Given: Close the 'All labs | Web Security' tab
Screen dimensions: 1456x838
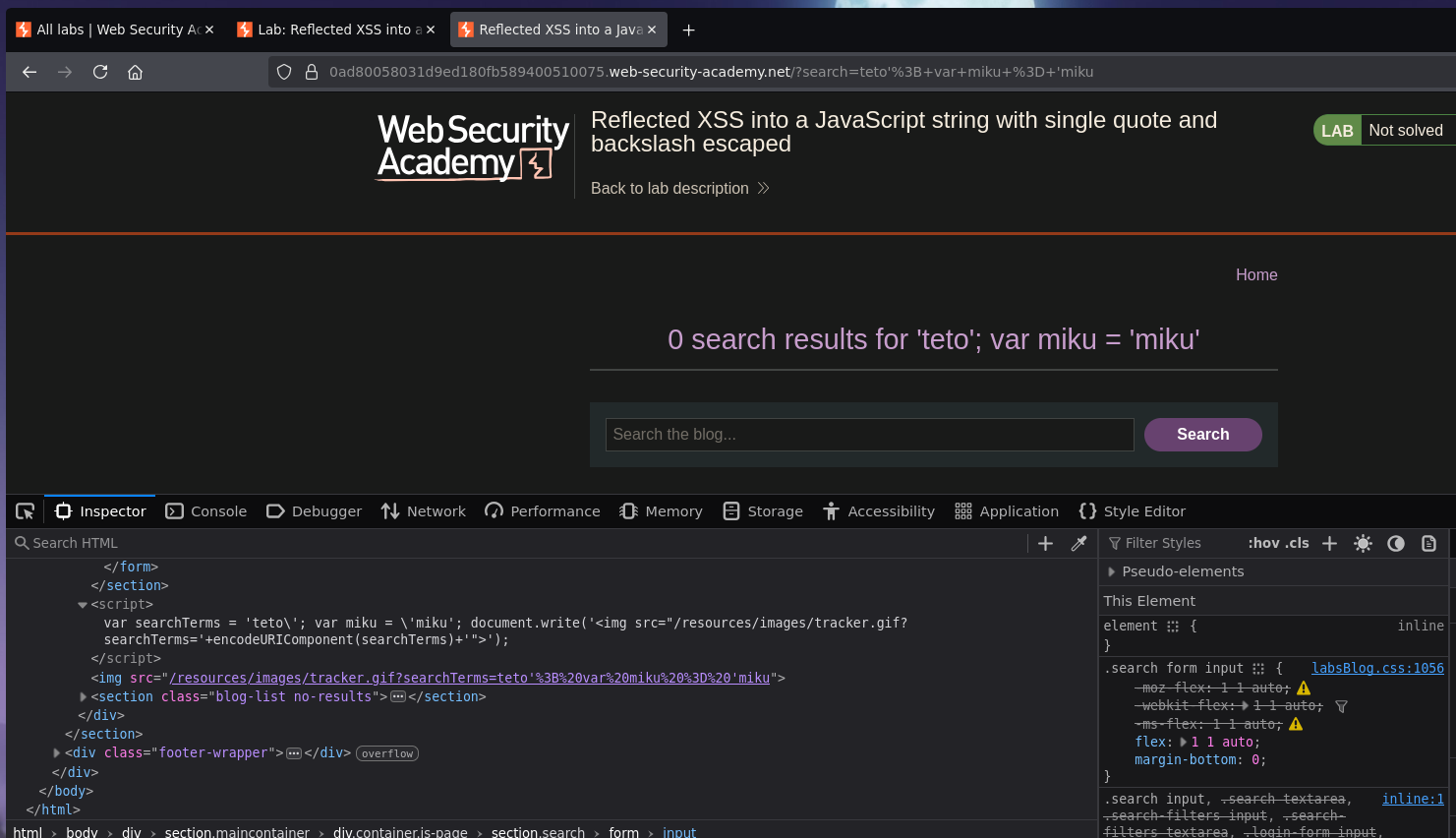Looking at the screenshot, I should click(x=209, y=30).
